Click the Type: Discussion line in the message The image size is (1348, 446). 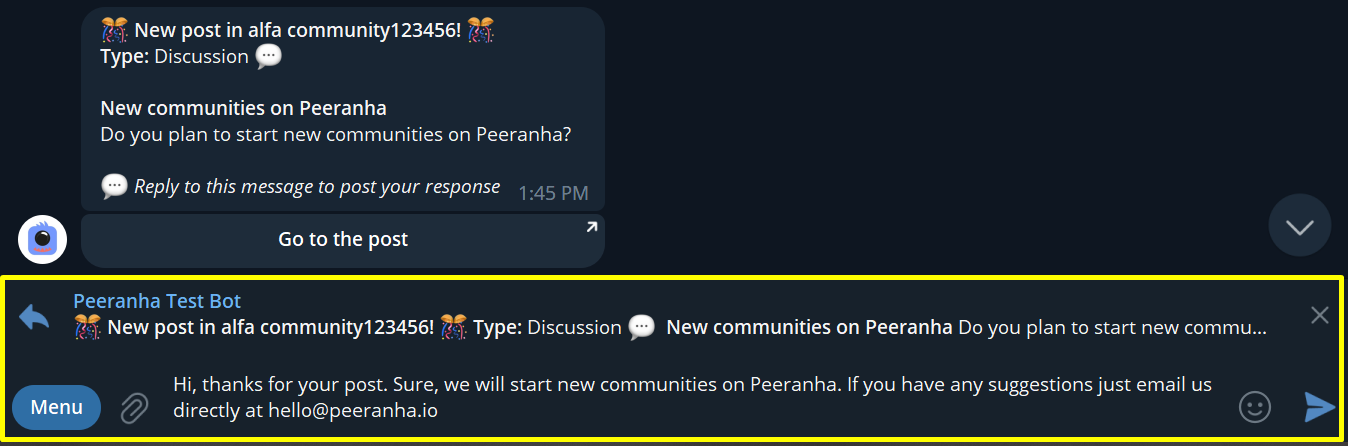191,57
